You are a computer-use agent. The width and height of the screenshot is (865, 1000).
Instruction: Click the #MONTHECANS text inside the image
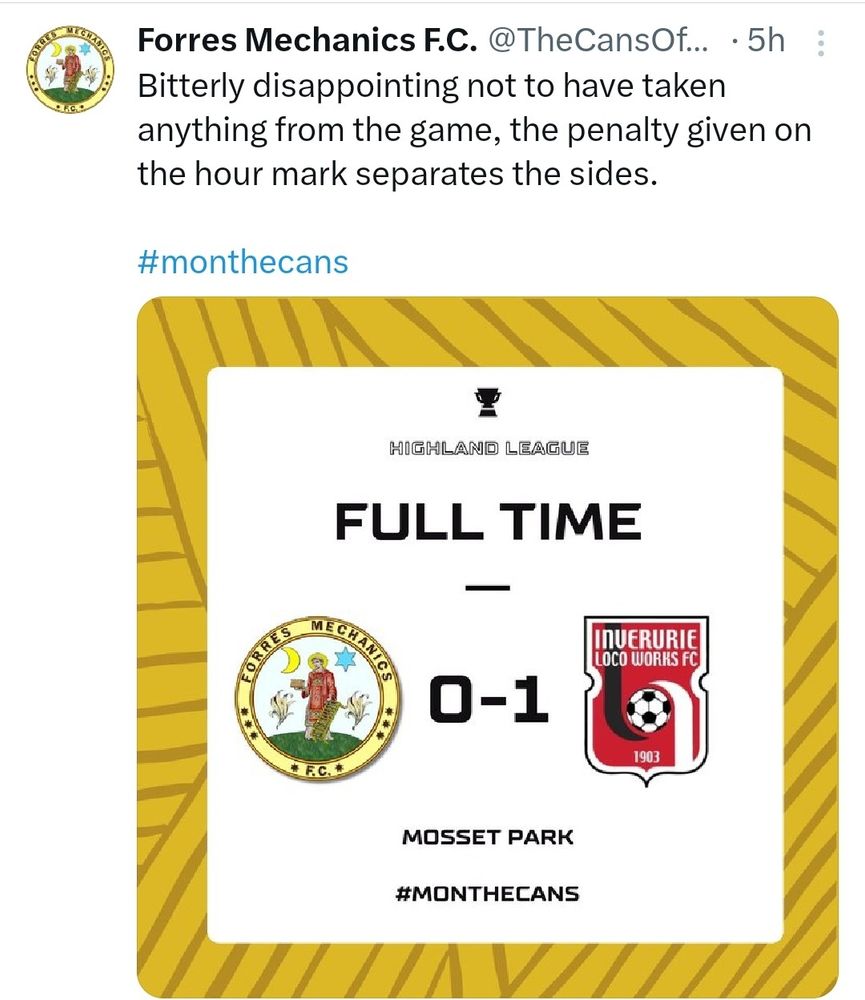(x=488, y=892)
